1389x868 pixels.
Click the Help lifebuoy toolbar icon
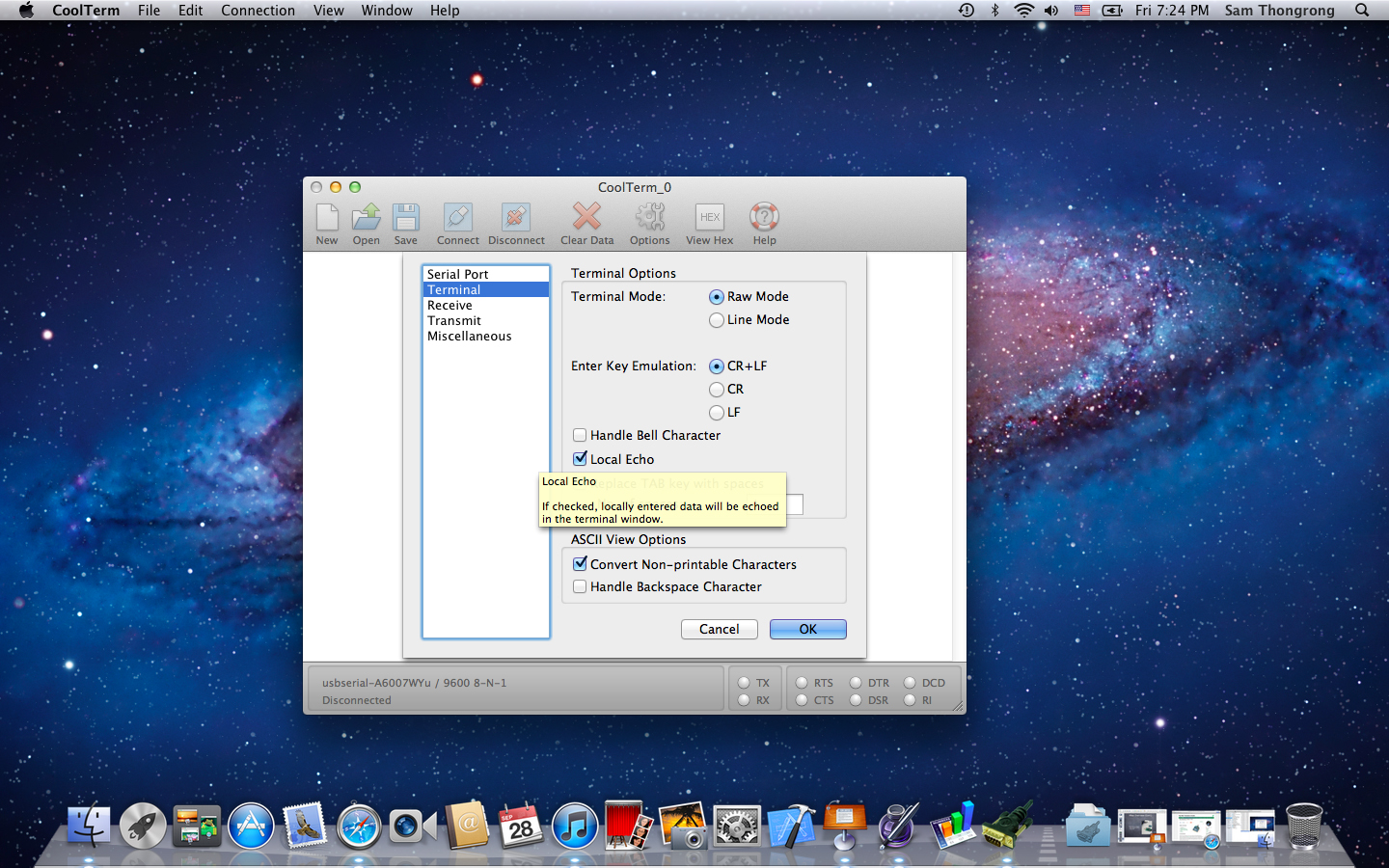click(764, 216)
